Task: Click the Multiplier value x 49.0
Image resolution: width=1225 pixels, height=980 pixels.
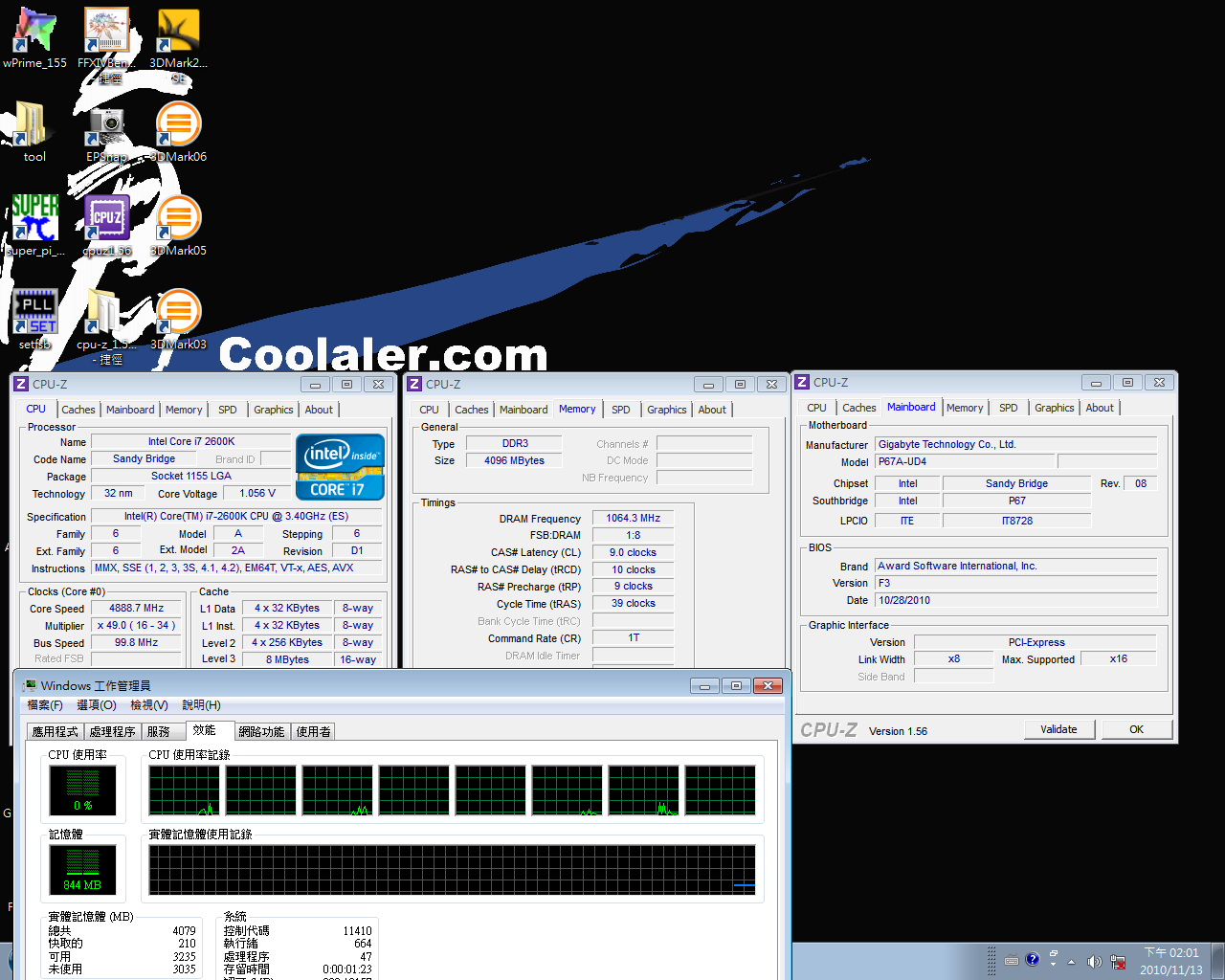Action: tap(136, 625)
